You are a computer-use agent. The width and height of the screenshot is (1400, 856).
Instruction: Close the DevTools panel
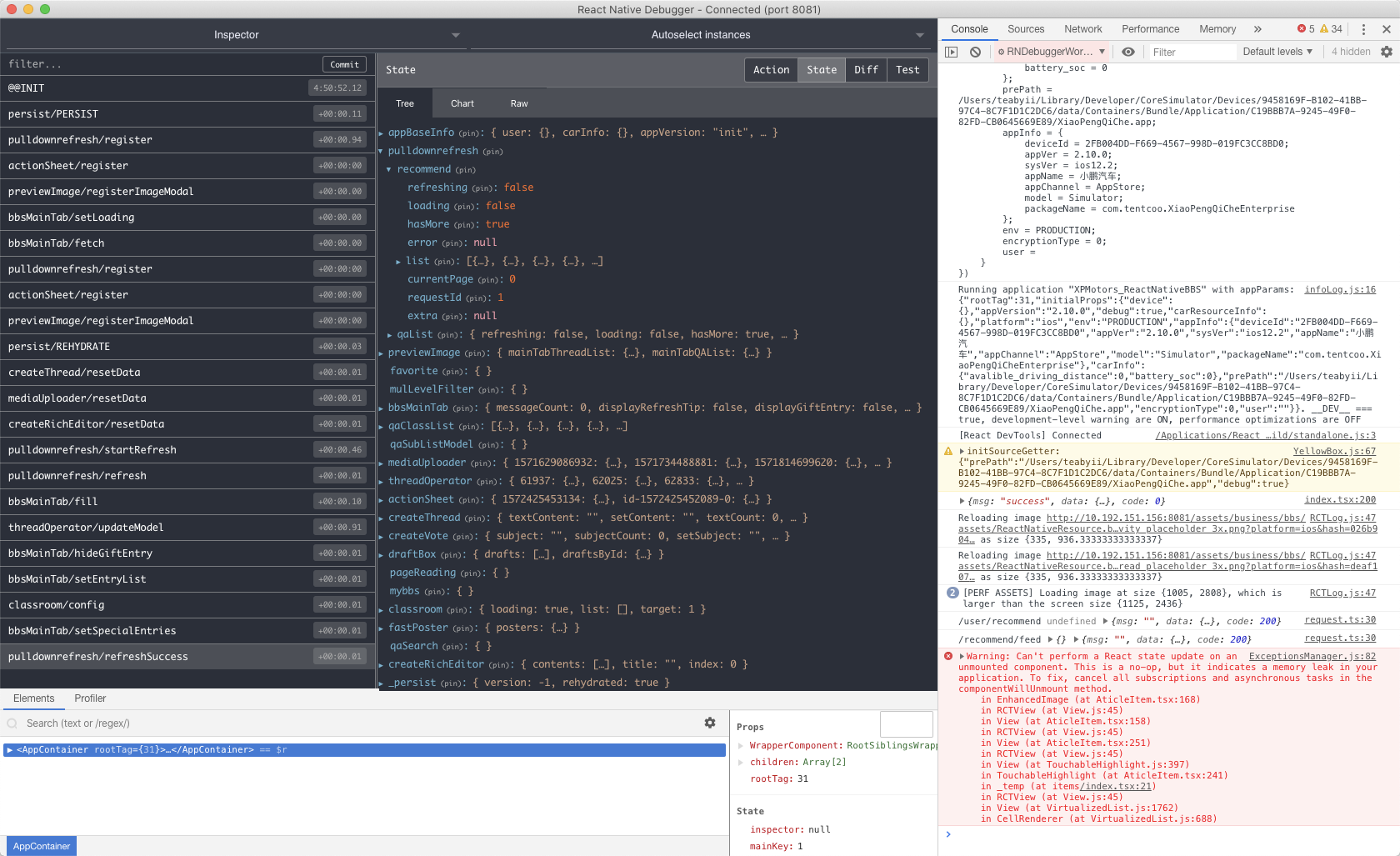(1387, 29)
